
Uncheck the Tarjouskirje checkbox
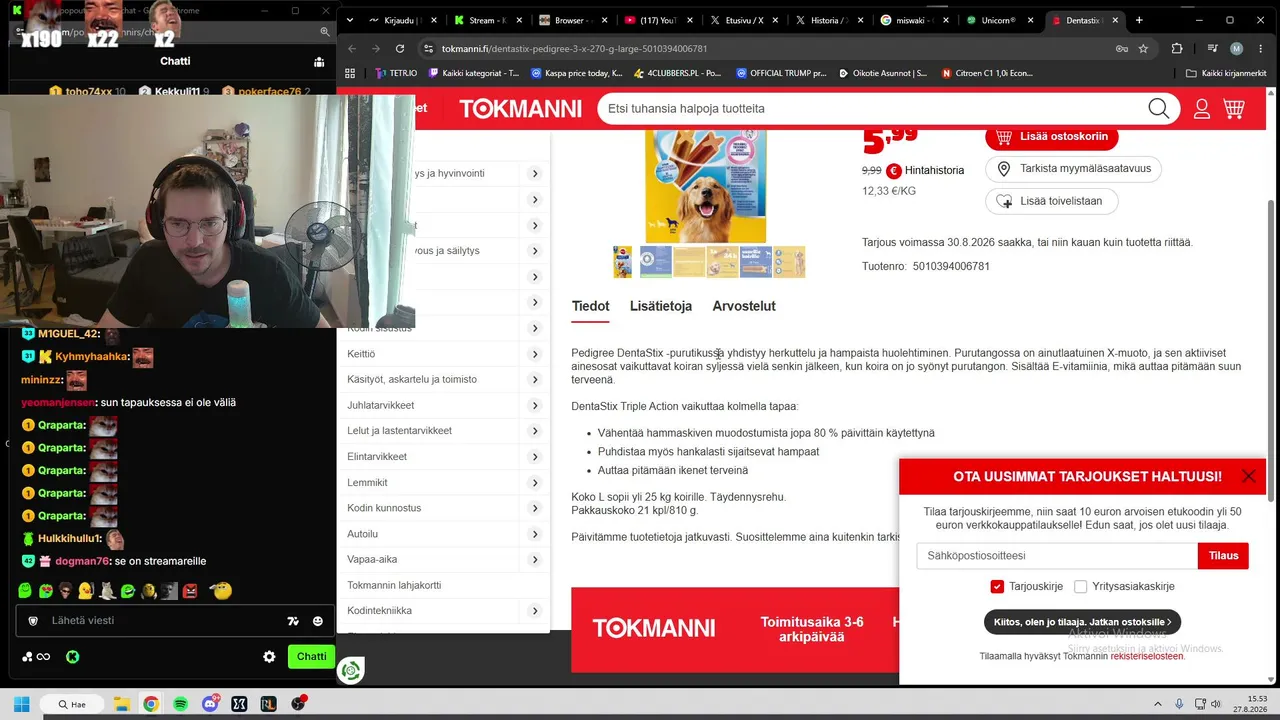[x=997, y=587]
